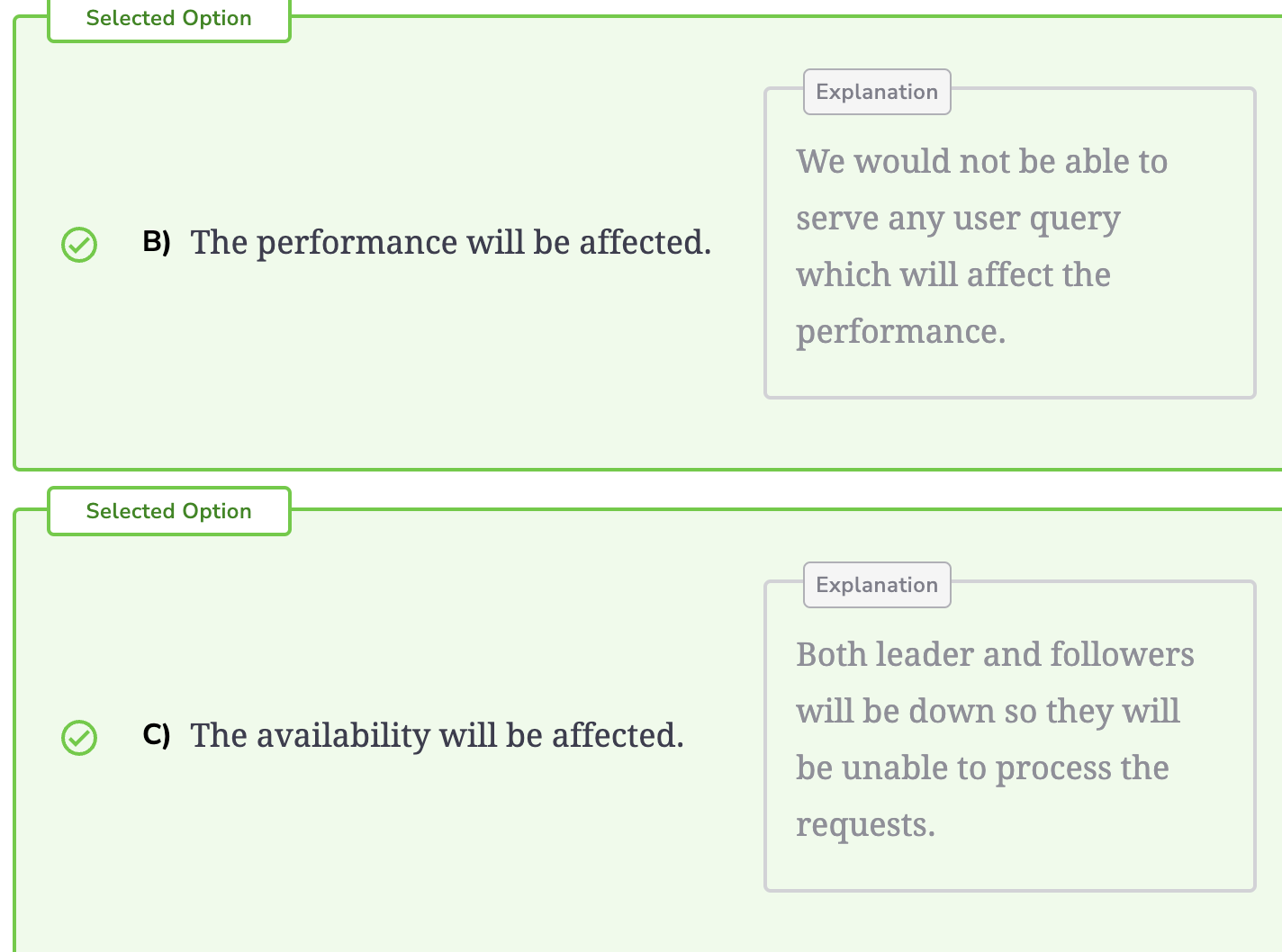Open the explanation about leader and followers
The height and width of the screenshot is (952, 1282).
1010,736
